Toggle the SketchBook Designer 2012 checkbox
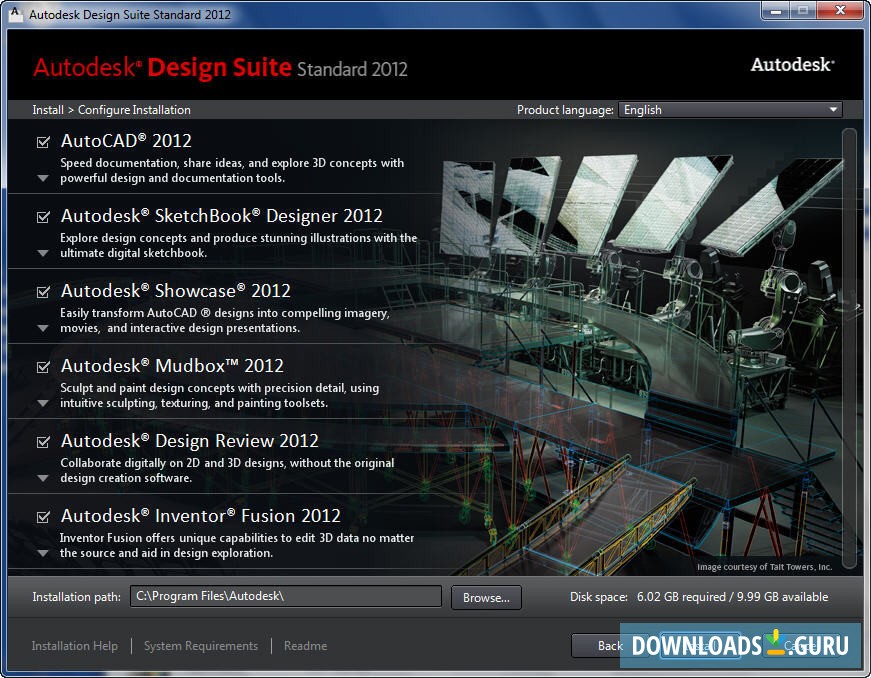Screen dimensions: 871x678 (x=43, y=217)
